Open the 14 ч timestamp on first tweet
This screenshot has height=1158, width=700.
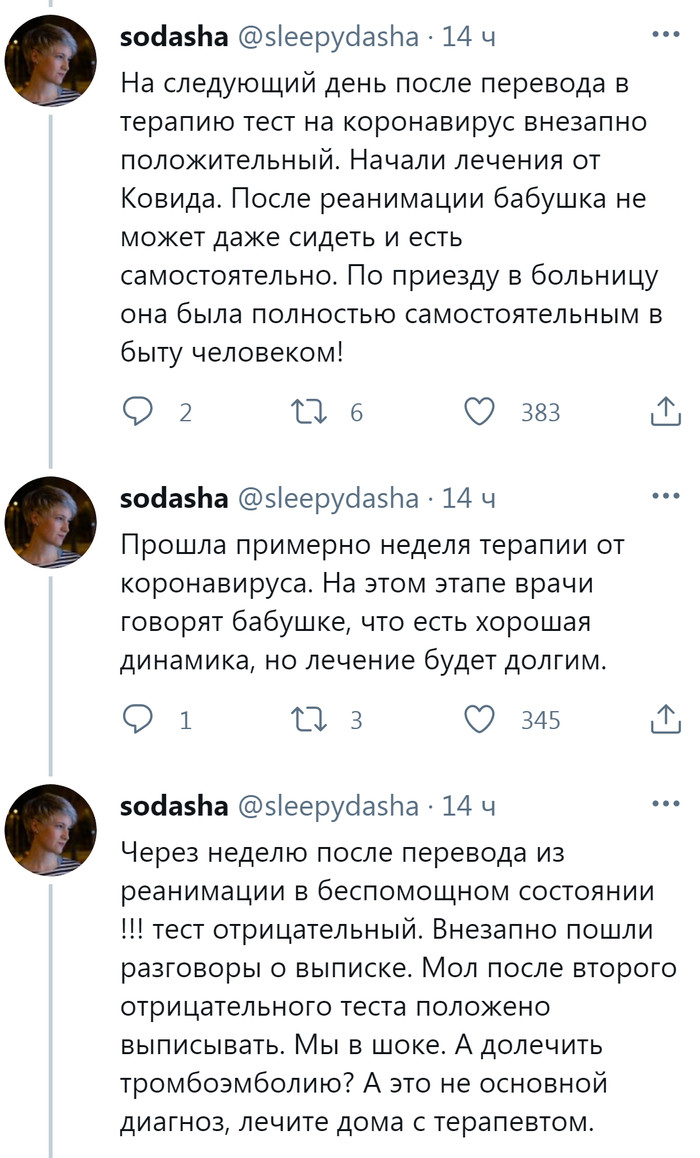pyautogui.click(x=468, y=37)
